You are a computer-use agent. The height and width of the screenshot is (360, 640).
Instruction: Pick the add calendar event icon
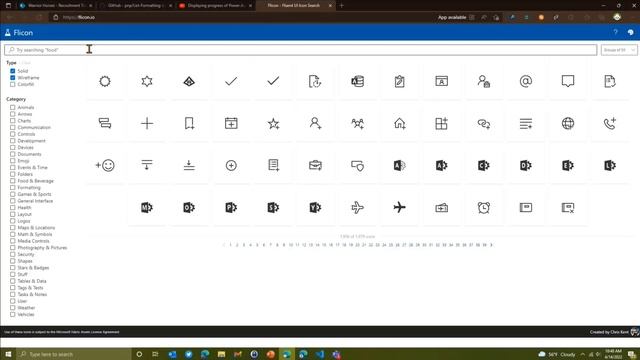click(231, 123)
